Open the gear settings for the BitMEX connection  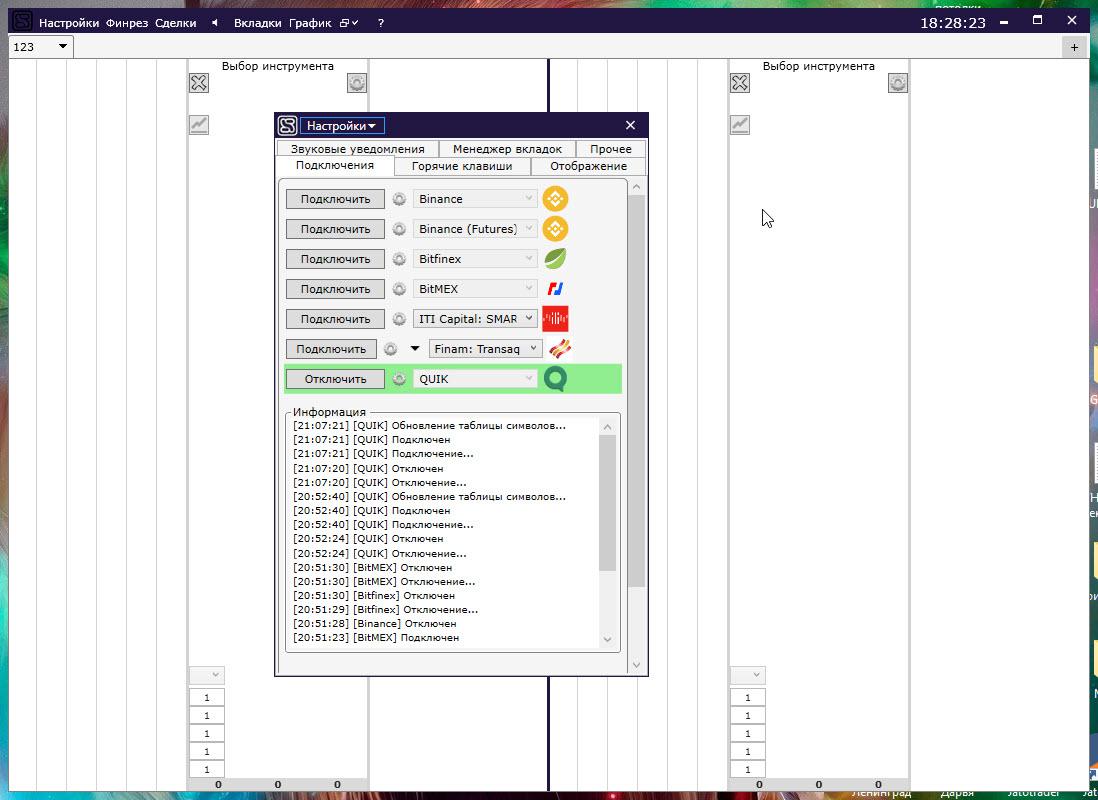399,289
